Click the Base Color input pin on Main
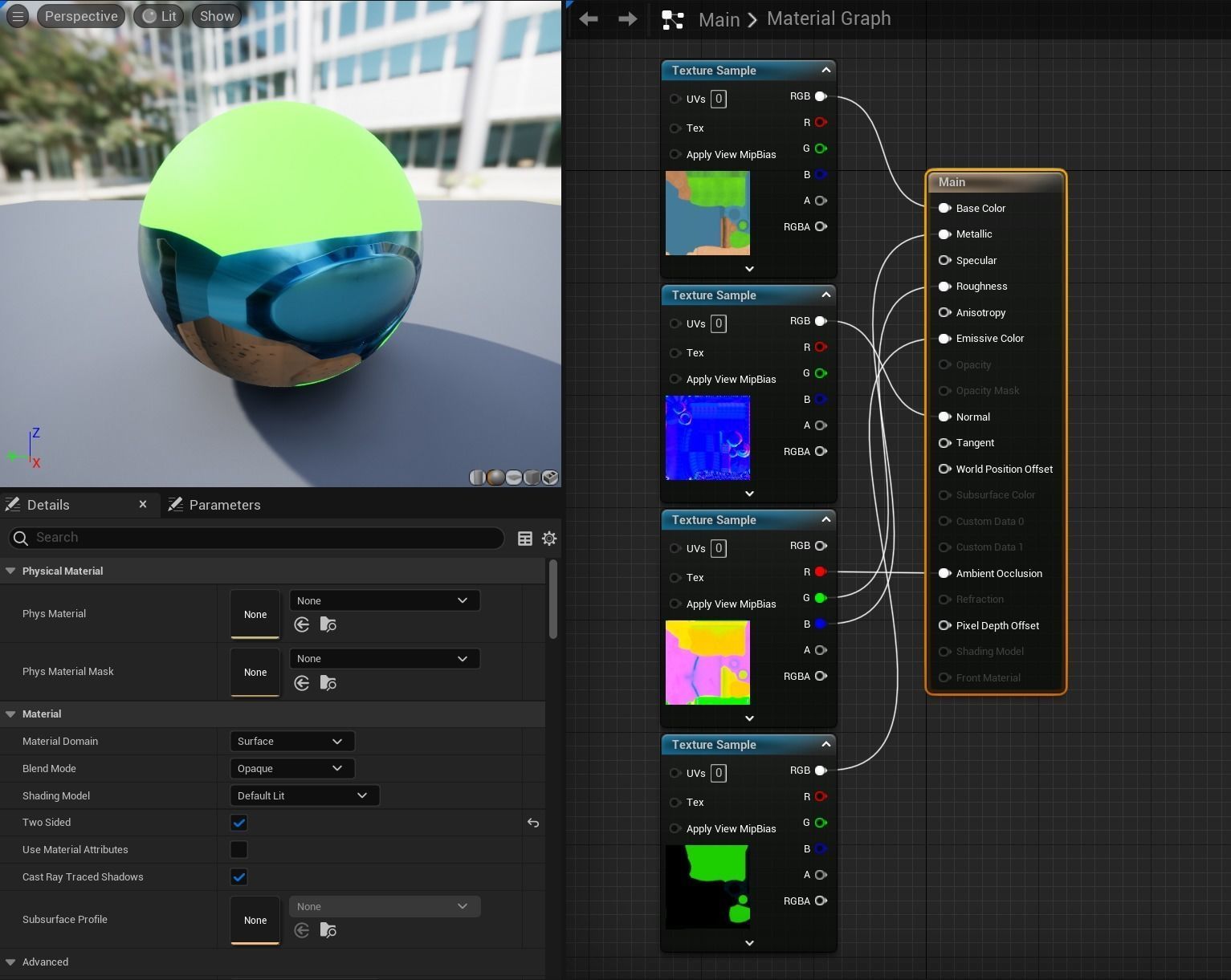Viewport: 1231px width, 980px height. (944, 208)
